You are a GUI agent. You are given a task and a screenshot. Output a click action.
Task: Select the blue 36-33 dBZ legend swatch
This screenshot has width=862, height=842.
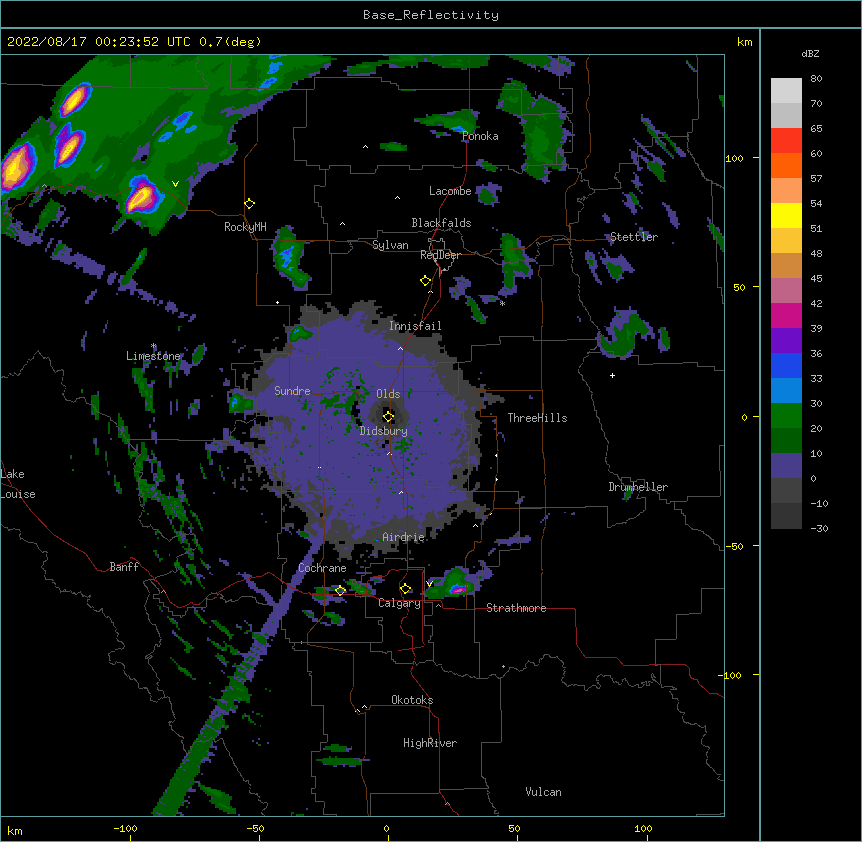click(786, 365)
